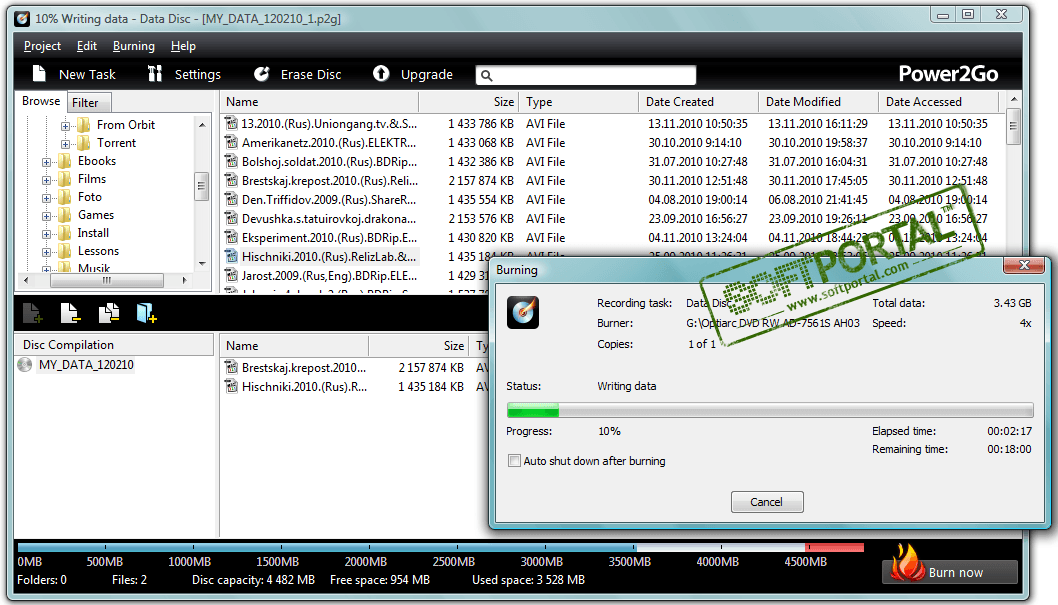Sort browse file list by Name column
This screenshot has width=1058, height=605.
coord(320,102)
